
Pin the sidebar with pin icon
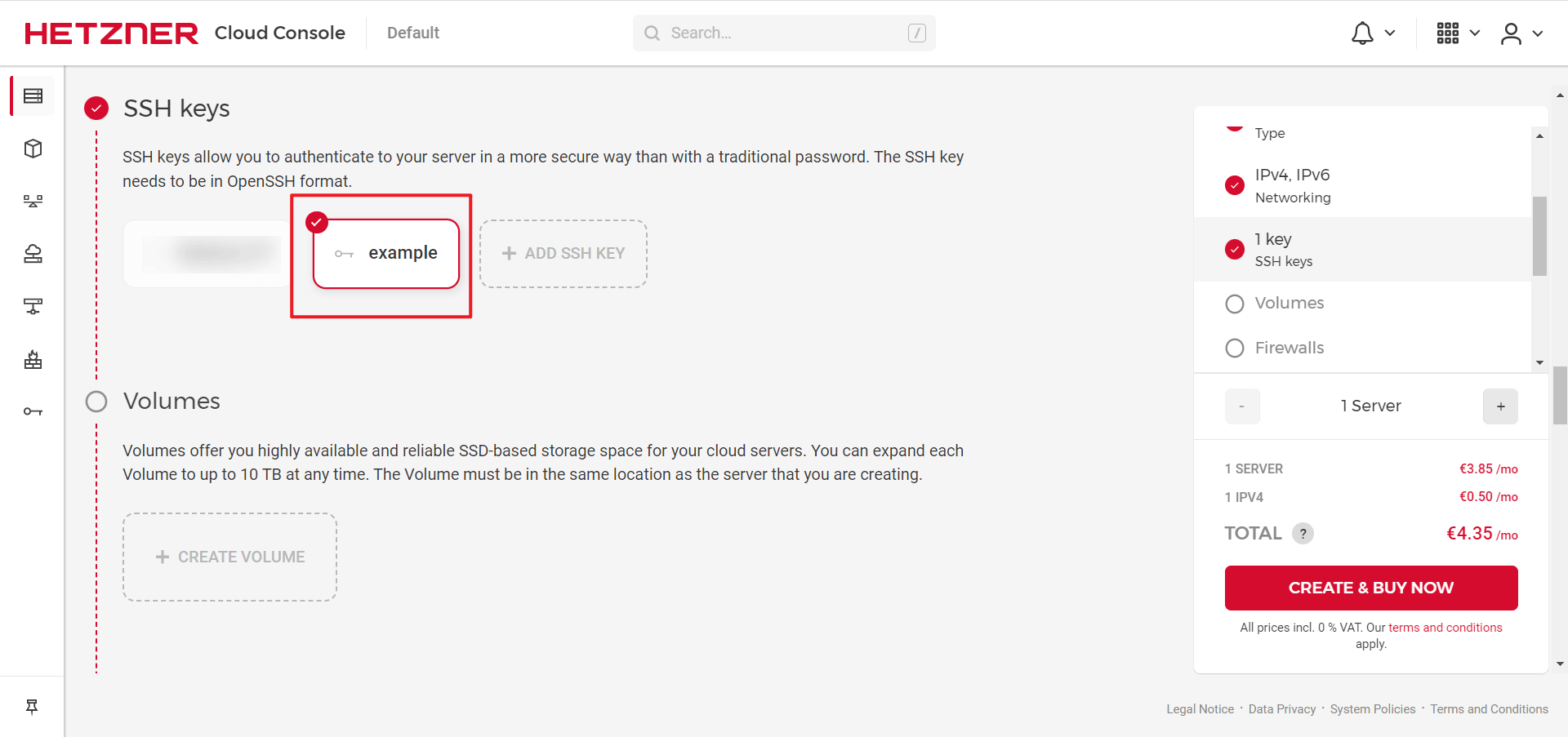point(32,707)
